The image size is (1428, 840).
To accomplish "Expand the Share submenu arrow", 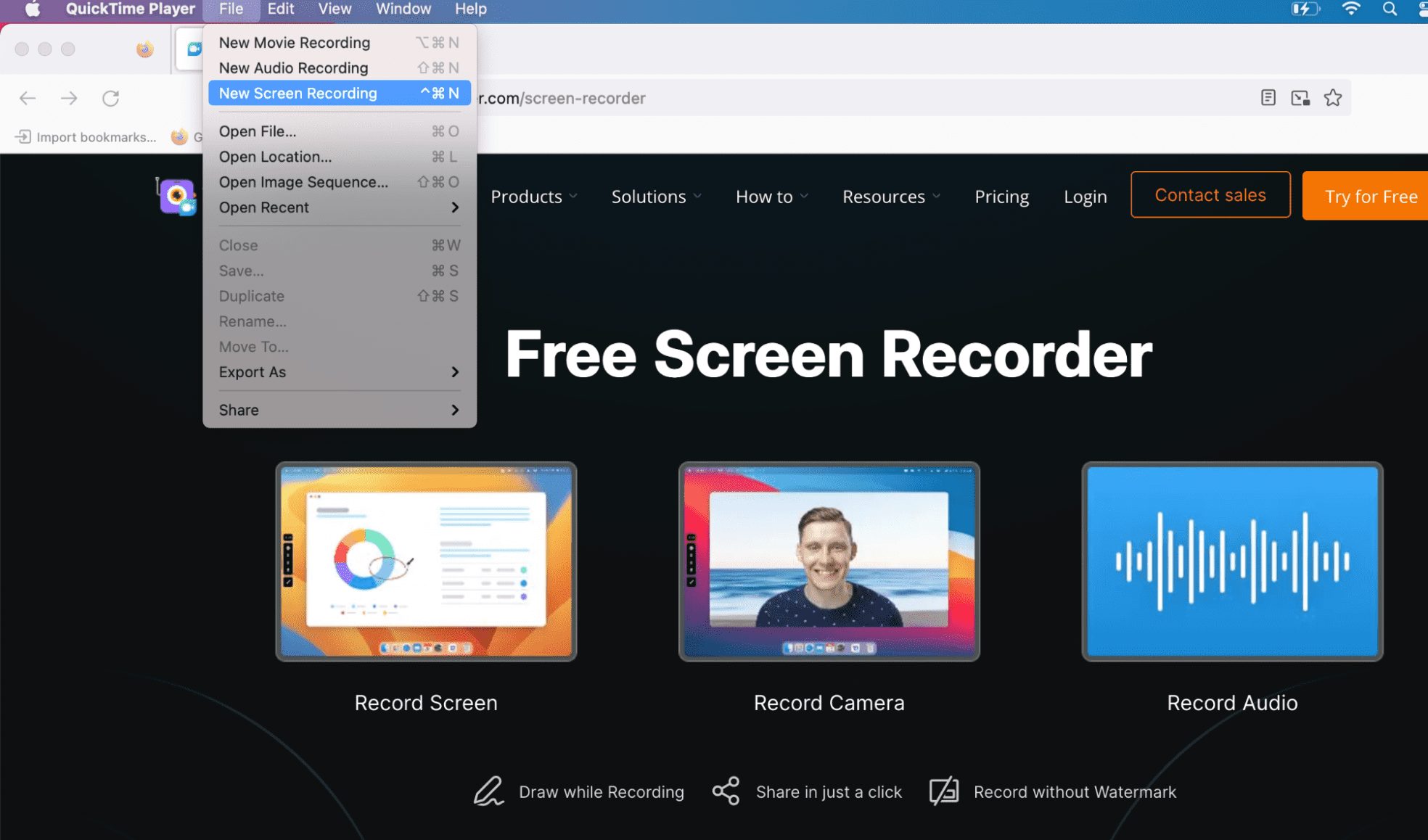I will coord(454,409).
